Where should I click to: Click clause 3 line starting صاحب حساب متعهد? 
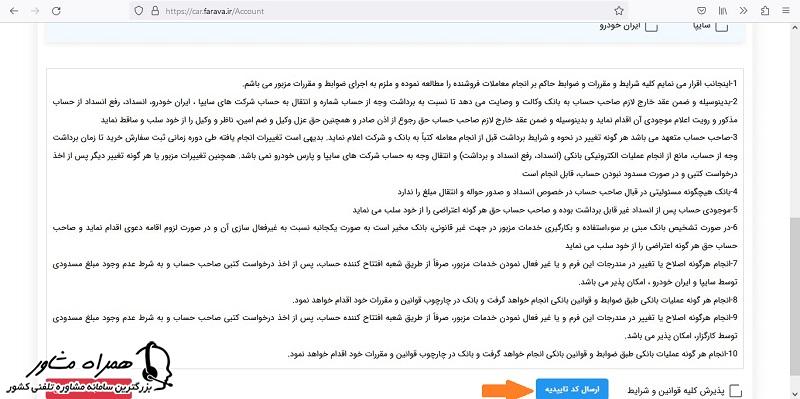(x=395, y=137)
